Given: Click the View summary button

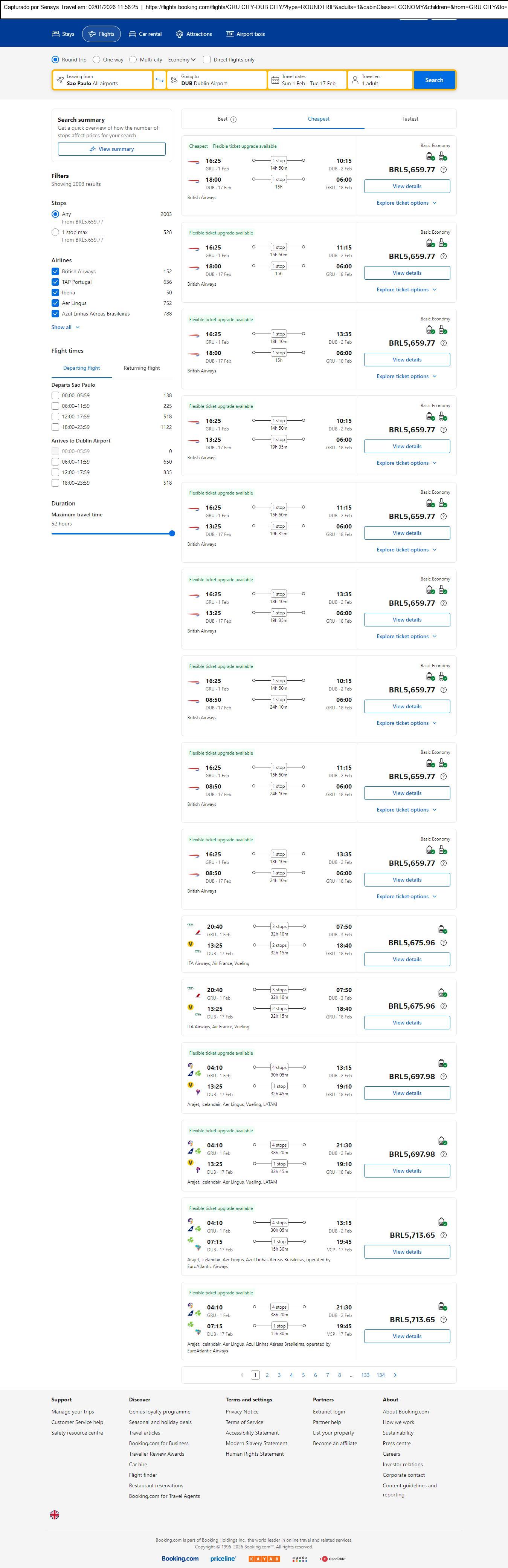Looking at the screenshot, I should pos(111,149).
